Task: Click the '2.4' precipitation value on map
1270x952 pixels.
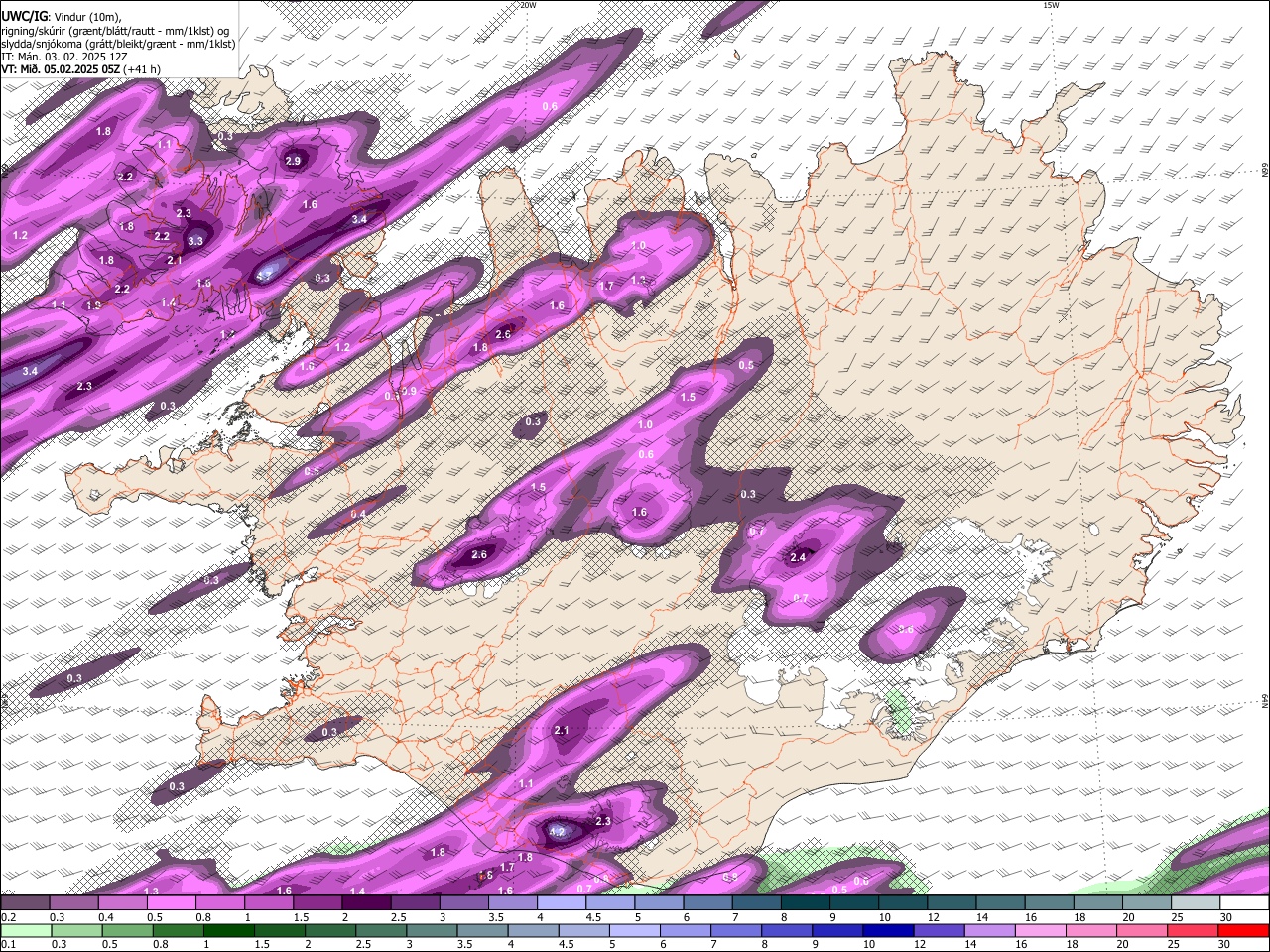Action: point(798,557)
